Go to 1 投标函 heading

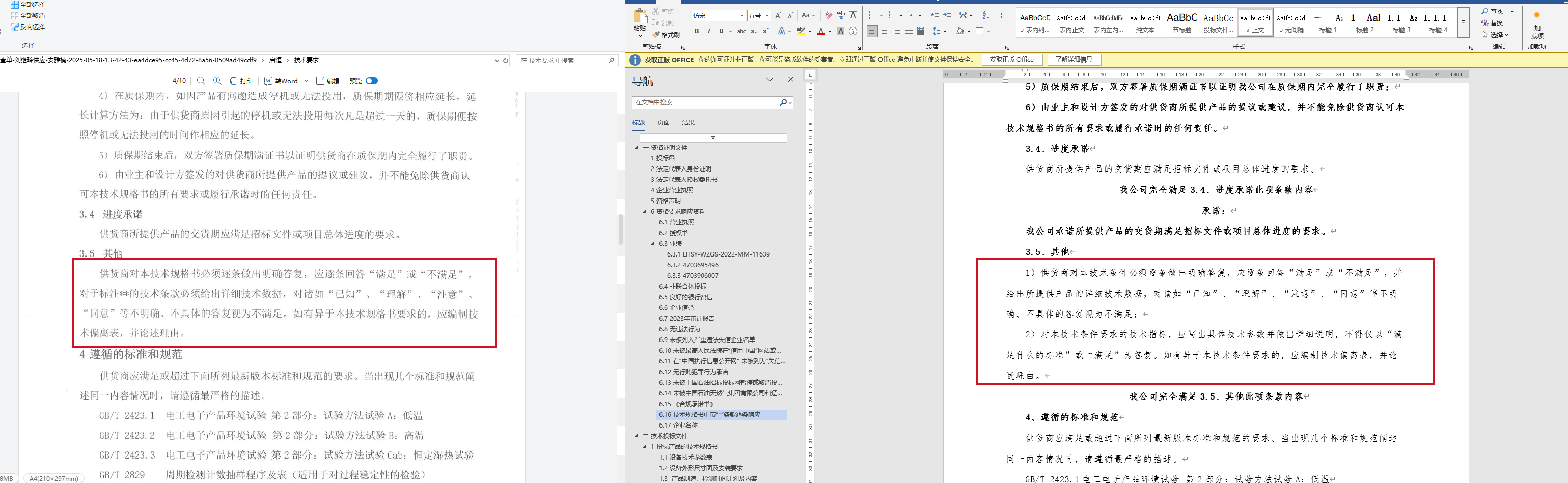pos(662,158)
